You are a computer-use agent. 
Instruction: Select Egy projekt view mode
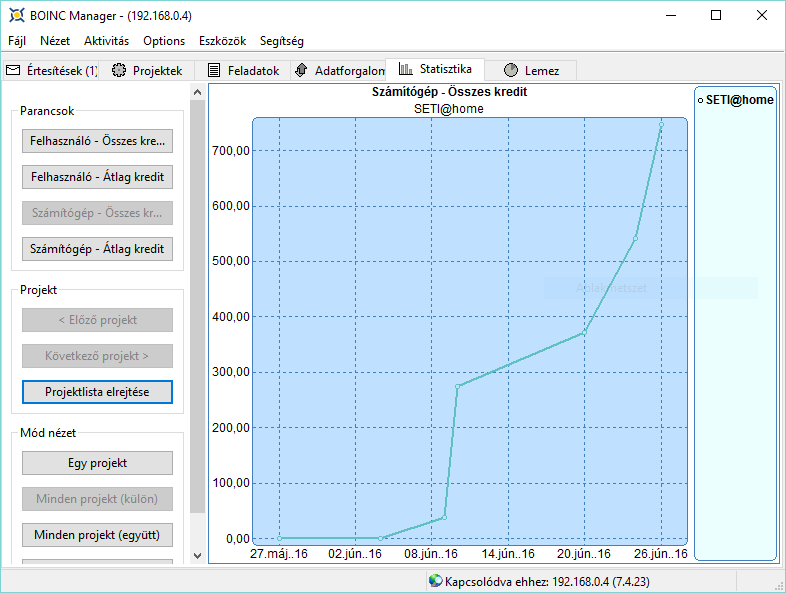pos(97,463)
